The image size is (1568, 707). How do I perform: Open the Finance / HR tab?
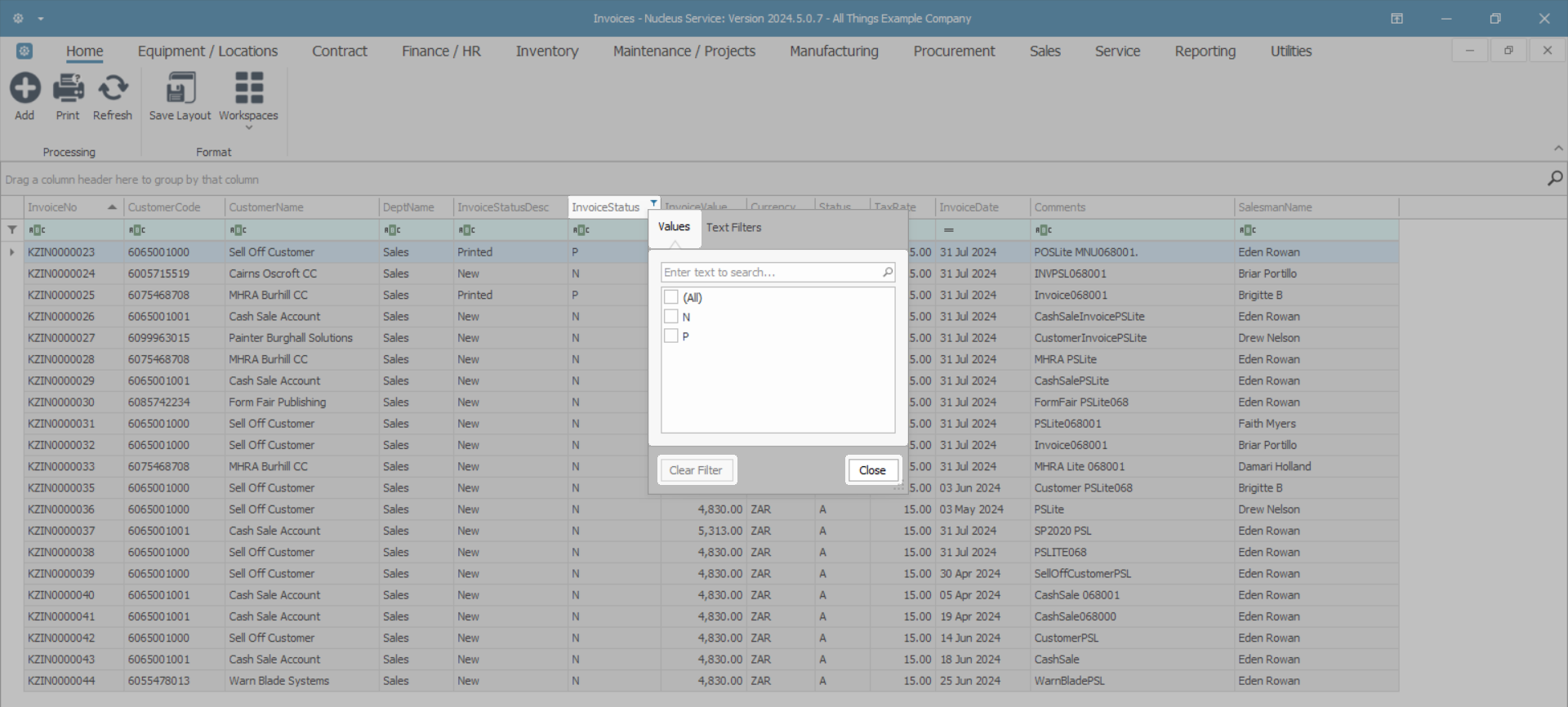pyautogui.click(x=441, y=51)
